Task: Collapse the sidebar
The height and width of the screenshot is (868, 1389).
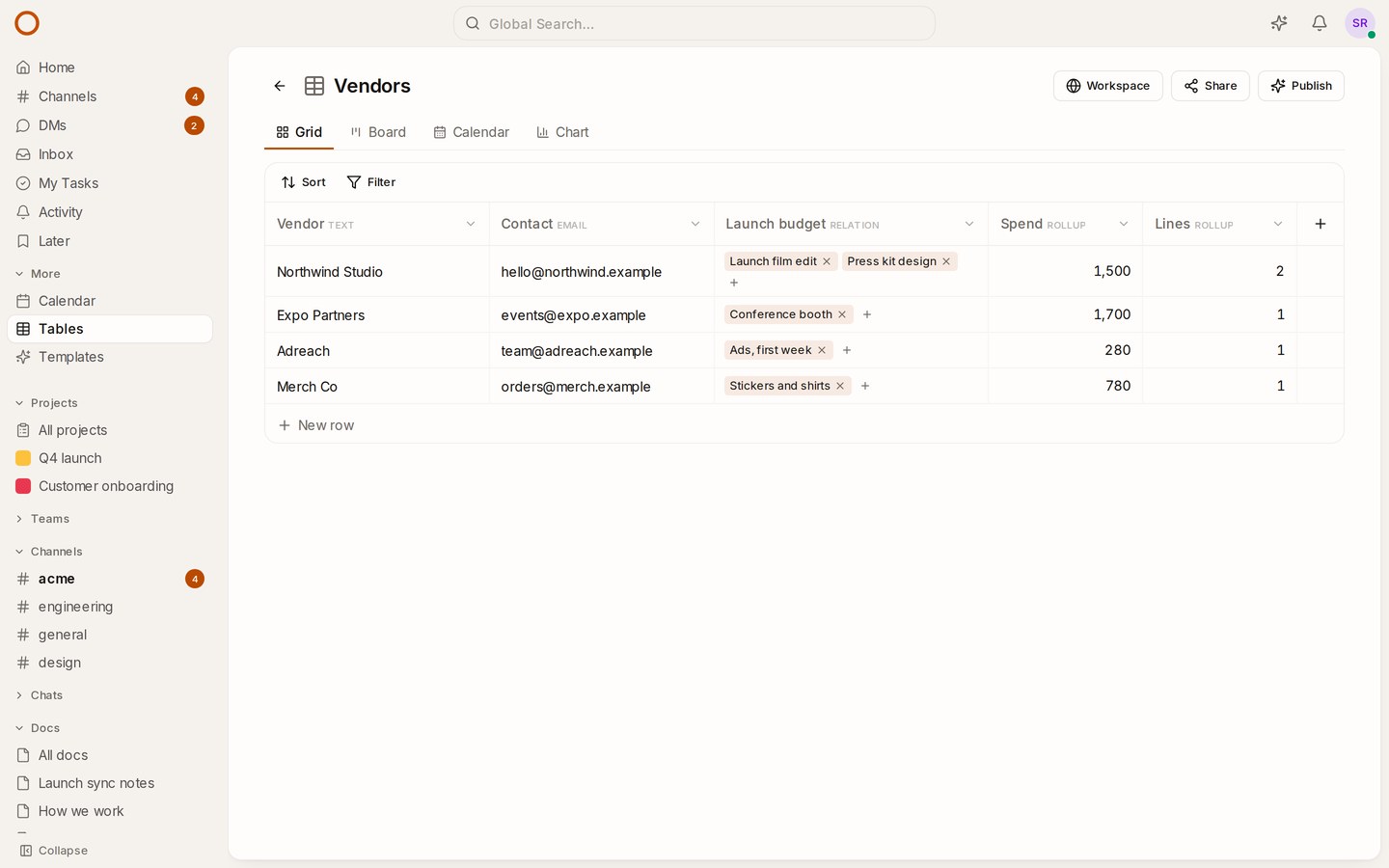Action: click(x=54, y=851)
